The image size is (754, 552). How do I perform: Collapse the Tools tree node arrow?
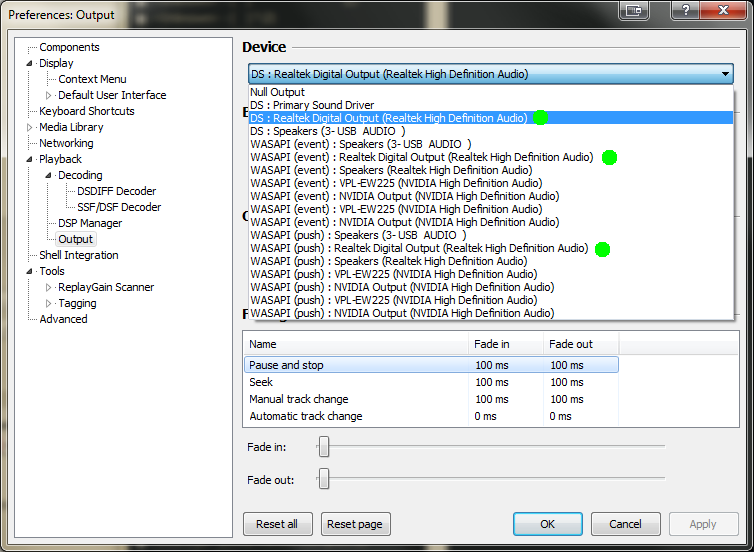coord(29,271)
